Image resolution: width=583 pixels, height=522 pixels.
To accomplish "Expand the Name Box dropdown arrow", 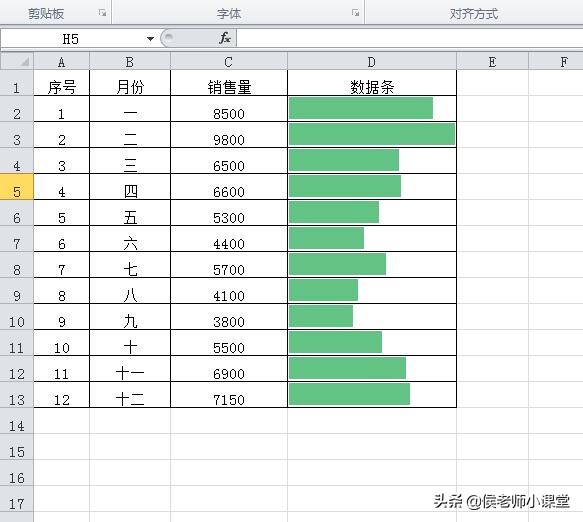I will point(150,39).
